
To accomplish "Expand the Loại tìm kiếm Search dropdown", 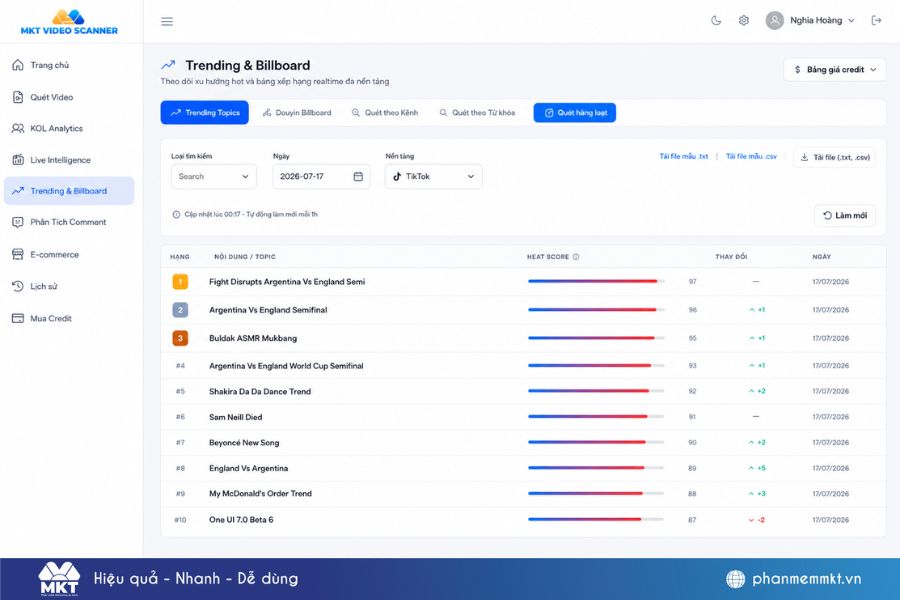I will coord(214,177).
